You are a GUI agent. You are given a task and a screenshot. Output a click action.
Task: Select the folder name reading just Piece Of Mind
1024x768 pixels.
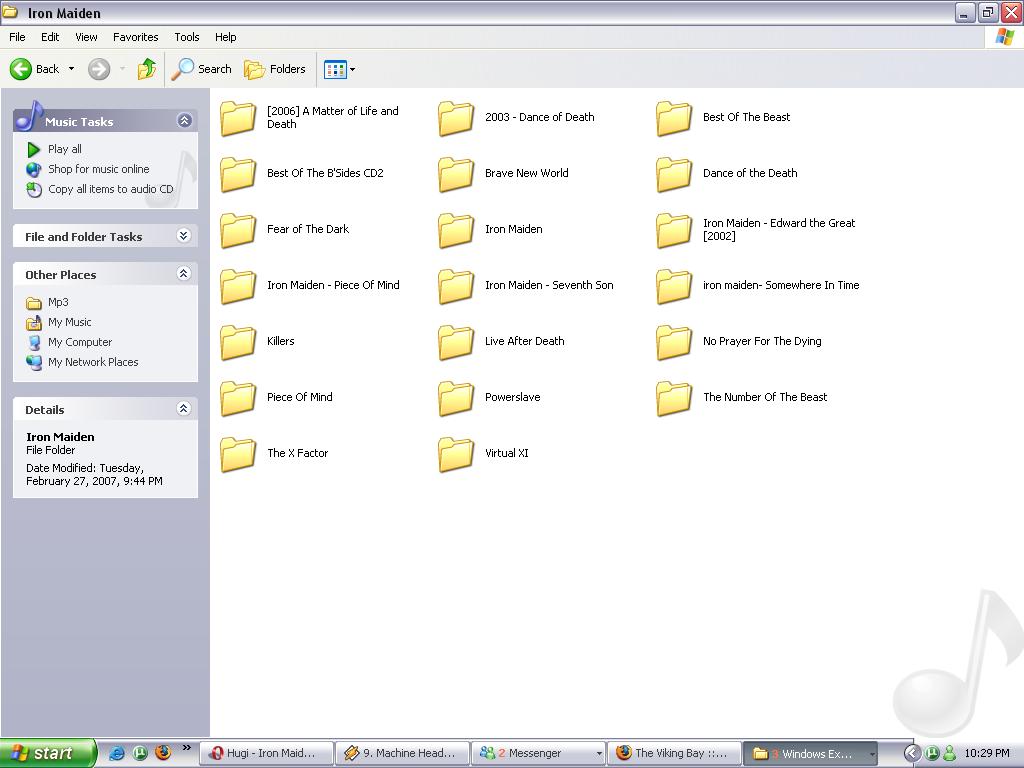point(300,397)
